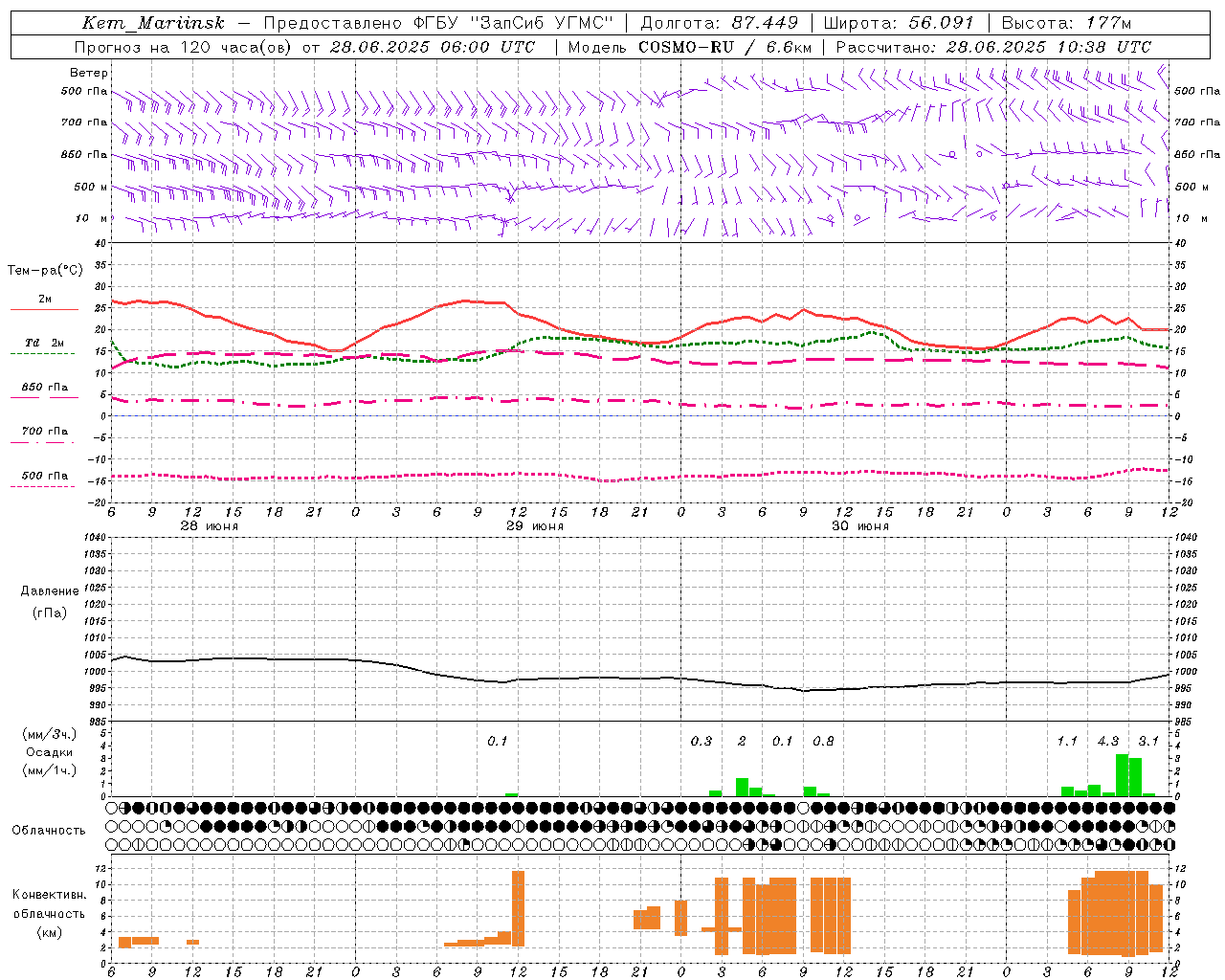Screen dimensions: 1225x980
Task: Select the model label "COSMO-RU / 6.6км"
Action: click(724, 47)
